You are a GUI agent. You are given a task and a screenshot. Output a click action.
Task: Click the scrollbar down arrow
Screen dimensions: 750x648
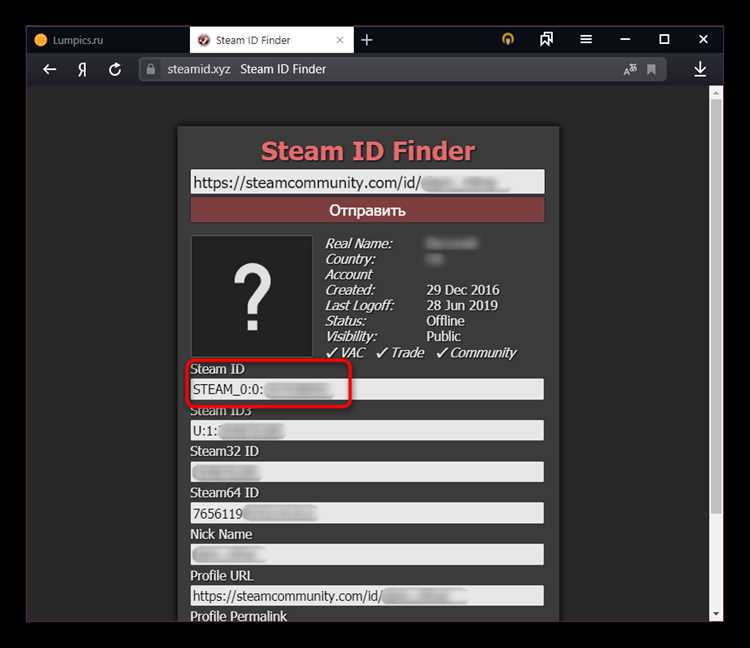[x=716, y=614]
